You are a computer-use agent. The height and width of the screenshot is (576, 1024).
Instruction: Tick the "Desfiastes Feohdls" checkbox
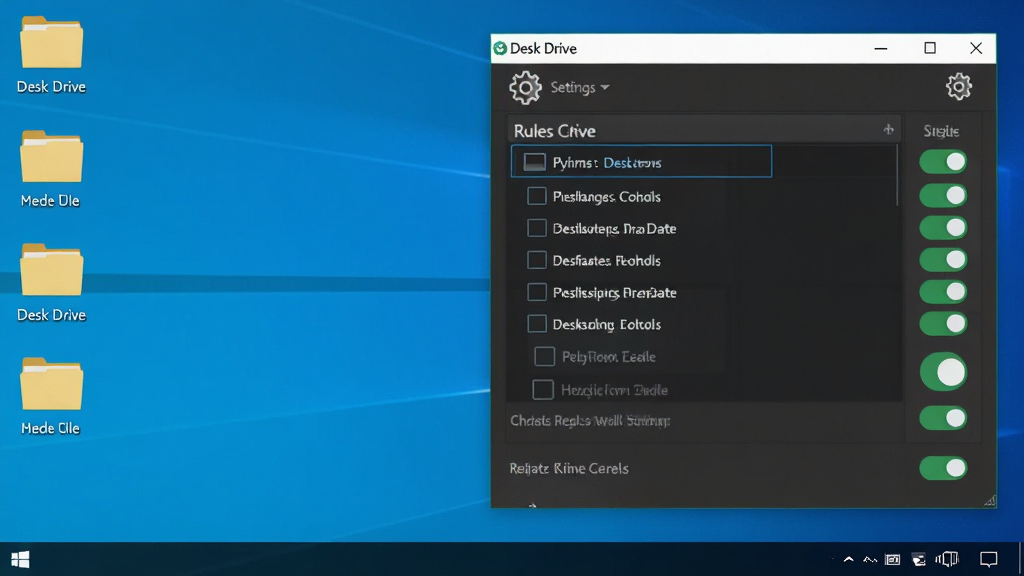tap(537, 260)
